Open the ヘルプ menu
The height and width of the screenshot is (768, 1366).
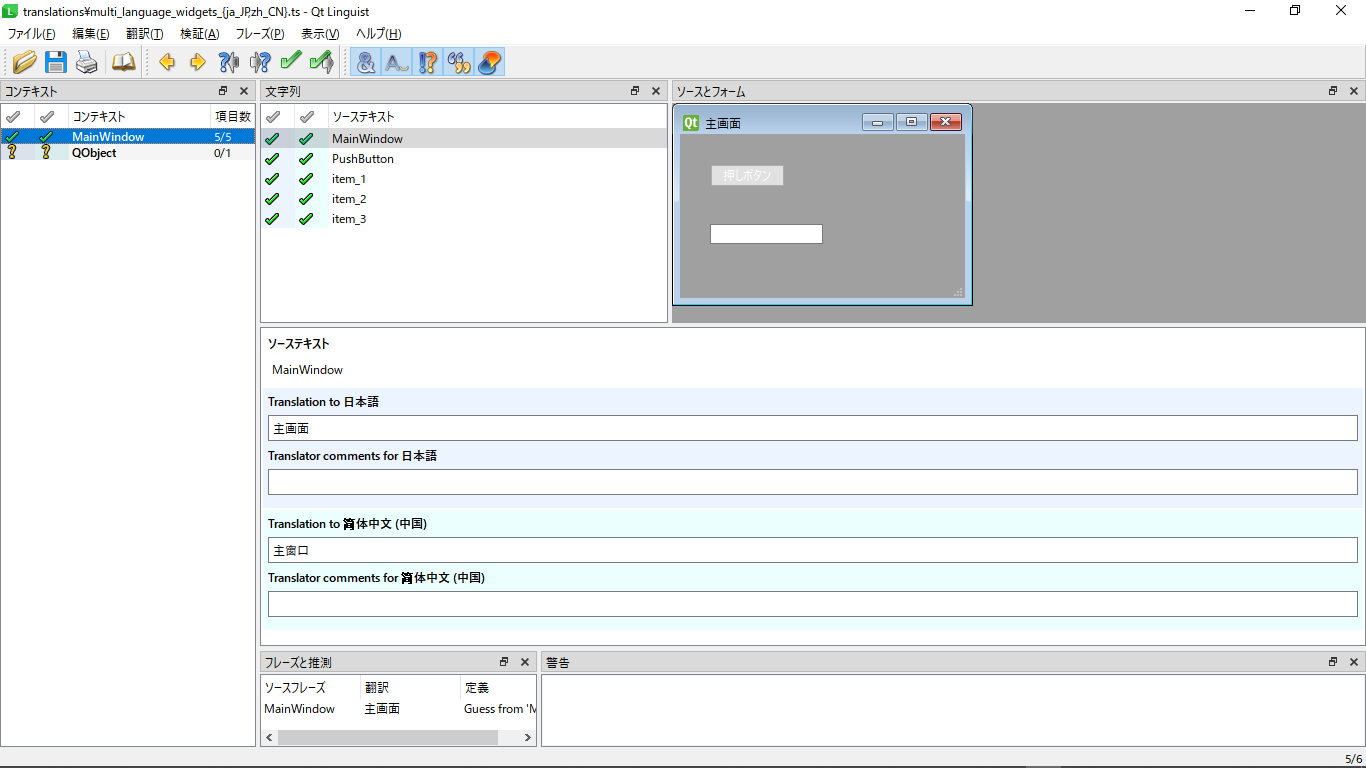point(378,34)
